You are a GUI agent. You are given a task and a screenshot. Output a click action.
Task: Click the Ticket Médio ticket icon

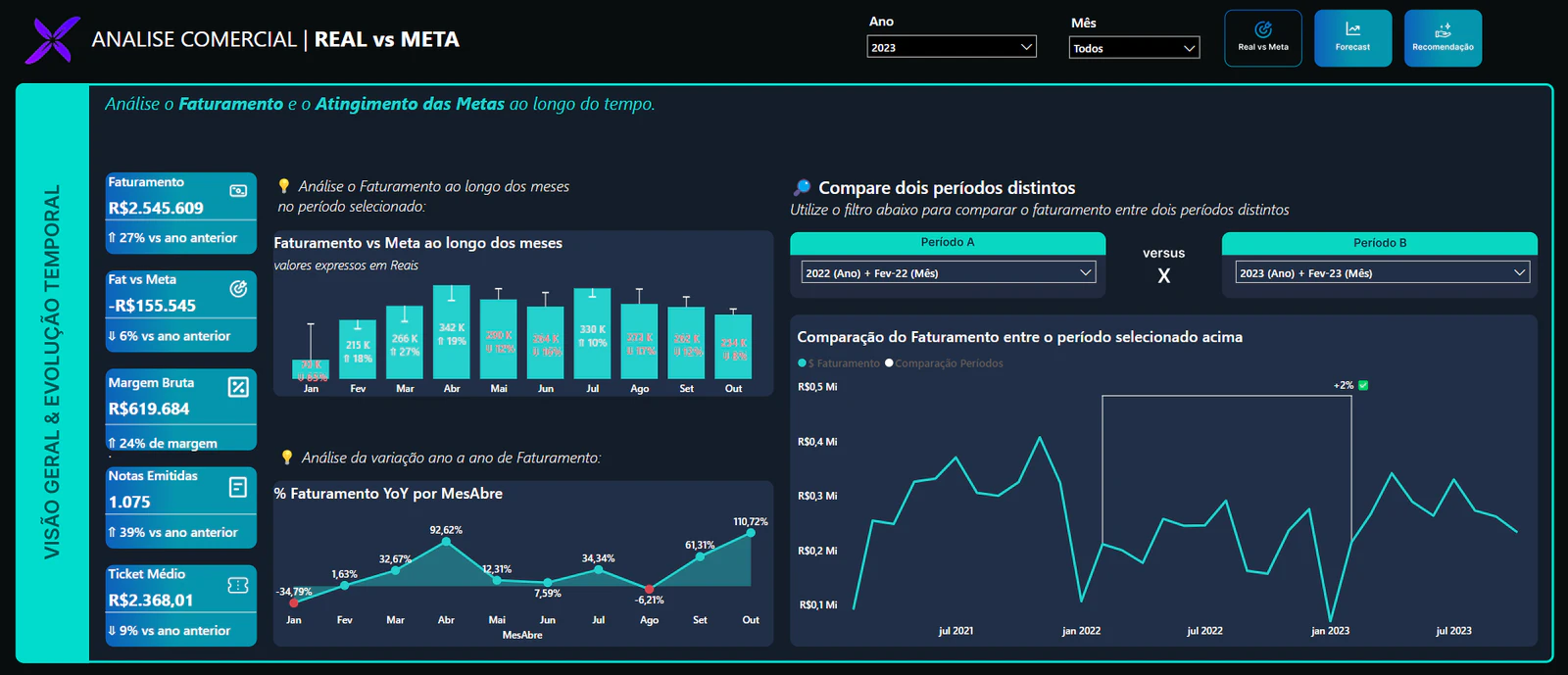238,585
